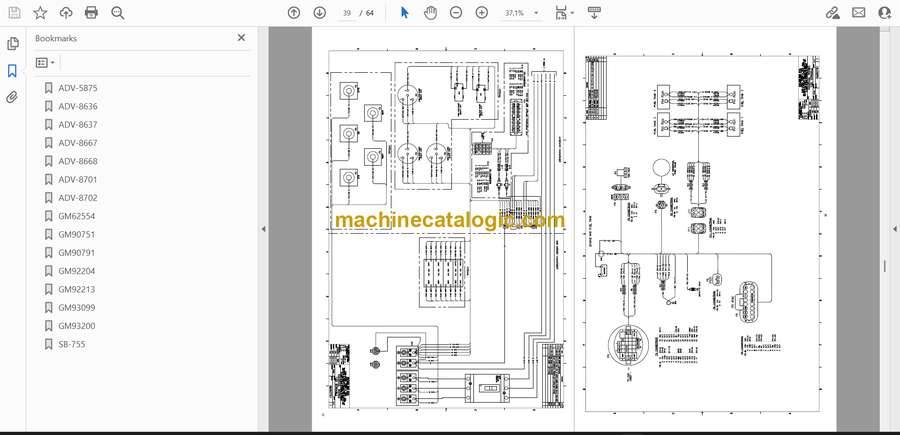The width and height of the screenshot is (900, 435).
Task: Toggle the Bookmarks panel icon
Action: click(x=12, y=71)
